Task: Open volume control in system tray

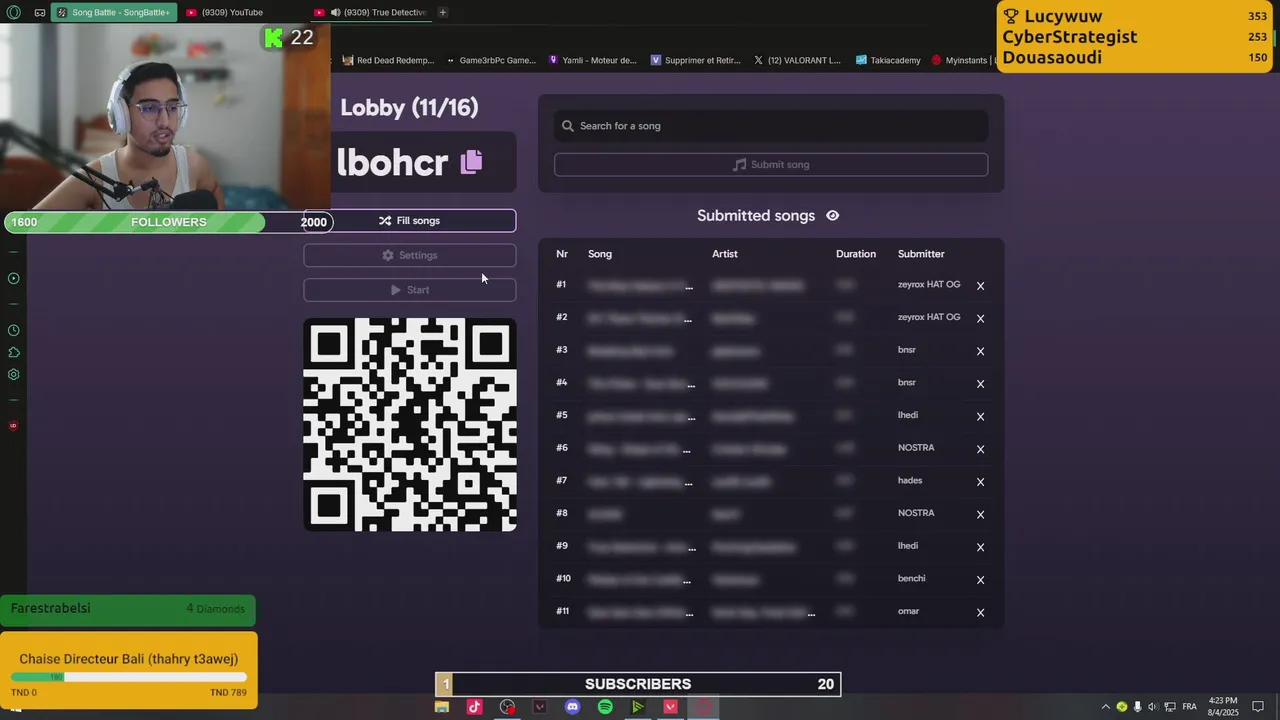Action: (x=1152, y=707)
